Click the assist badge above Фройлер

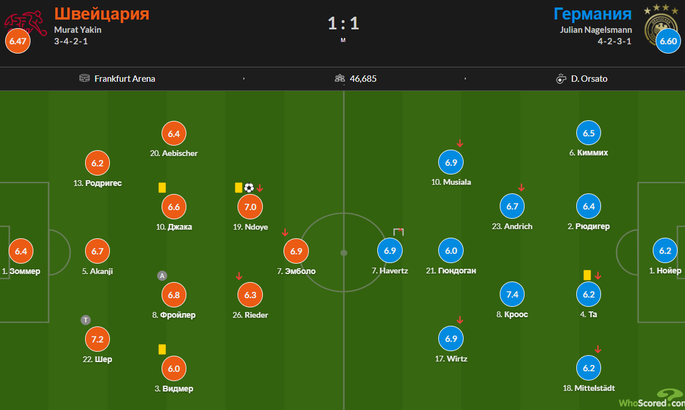coord(162,276)
